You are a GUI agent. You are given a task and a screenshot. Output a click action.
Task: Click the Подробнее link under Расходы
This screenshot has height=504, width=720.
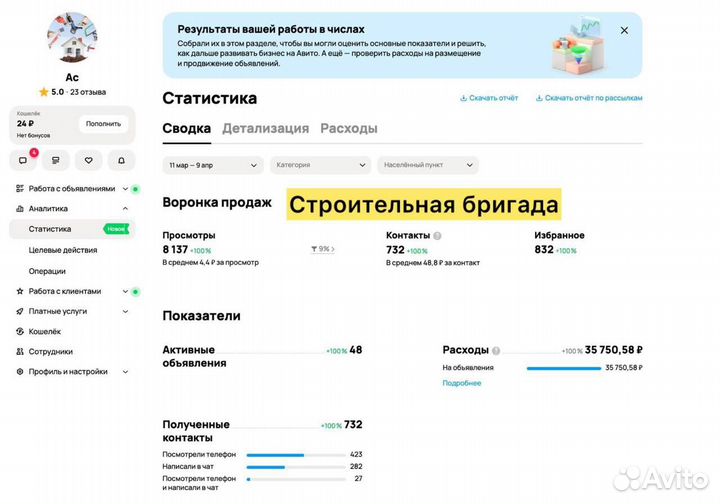click(462, 383)
